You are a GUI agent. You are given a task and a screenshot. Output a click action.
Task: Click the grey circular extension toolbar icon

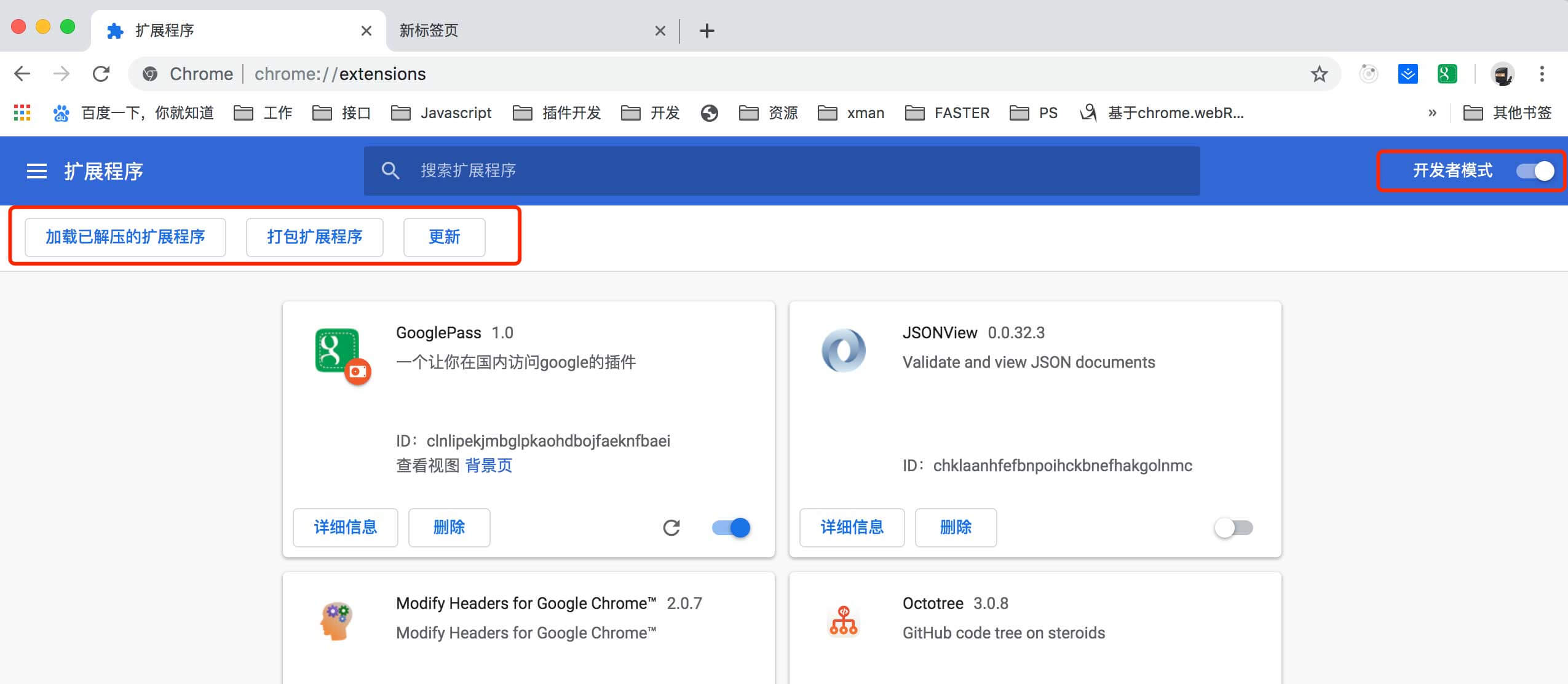pyautogui.click(x=1368, y=74)
